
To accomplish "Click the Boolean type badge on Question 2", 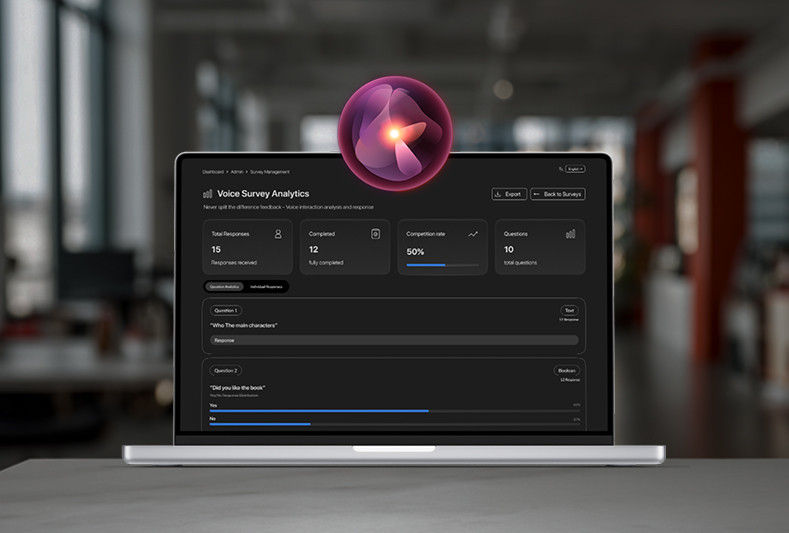I will tap(567, 371).
